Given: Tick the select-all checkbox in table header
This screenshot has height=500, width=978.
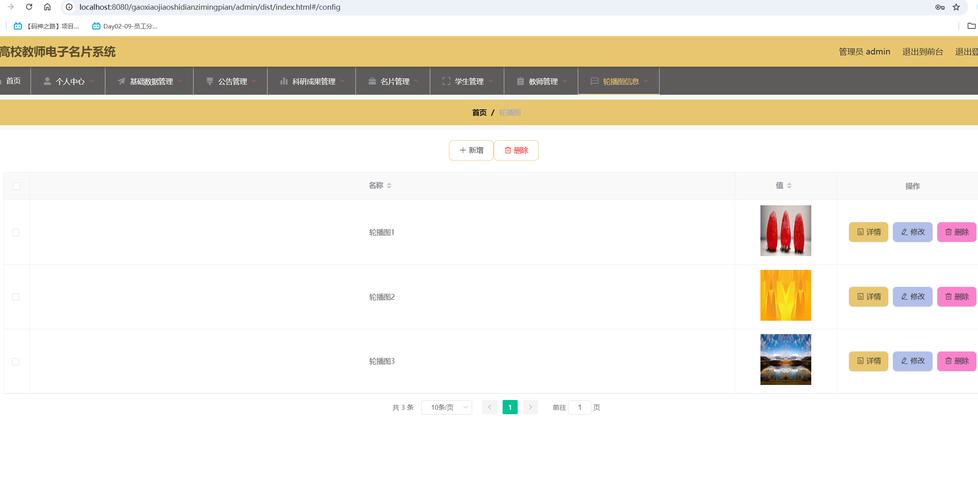Looking at the screenshot, I should 15,186.
